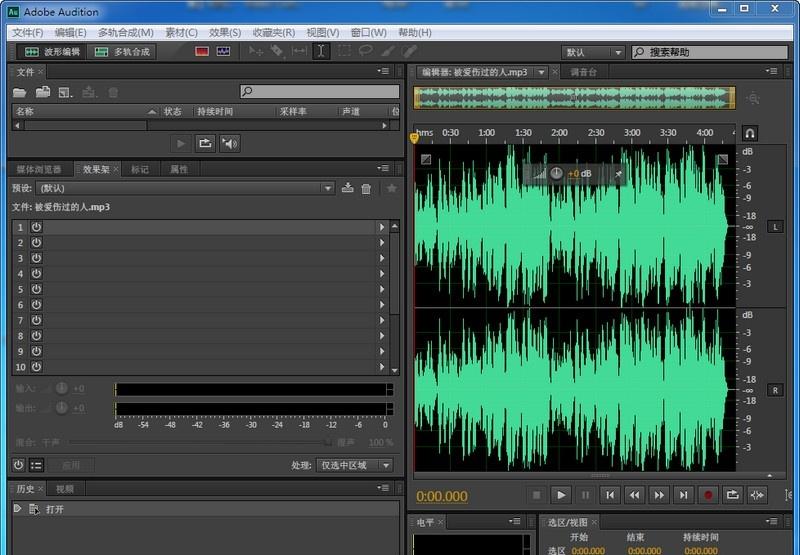Screen dimensions: 800x555
Task: Click the input level knob in the effects rack
Action: pos(61,388)
